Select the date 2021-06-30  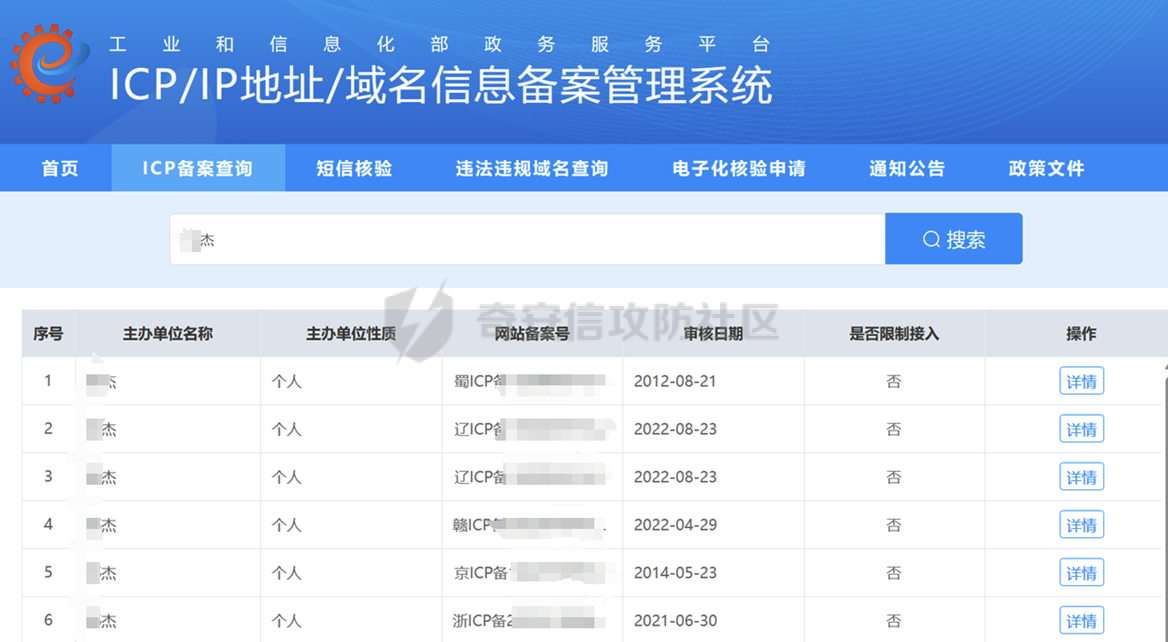[x=675, y=620]
